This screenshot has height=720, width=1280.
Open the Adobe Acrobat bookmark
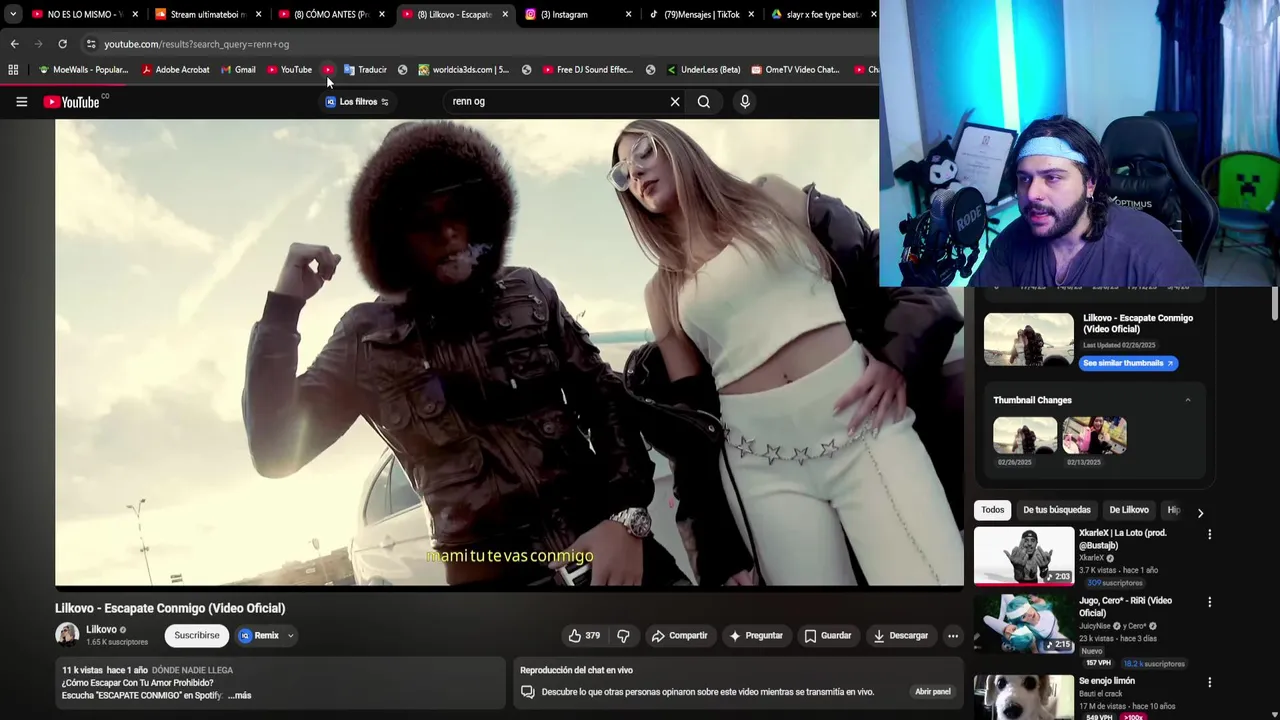coord(175,70)
